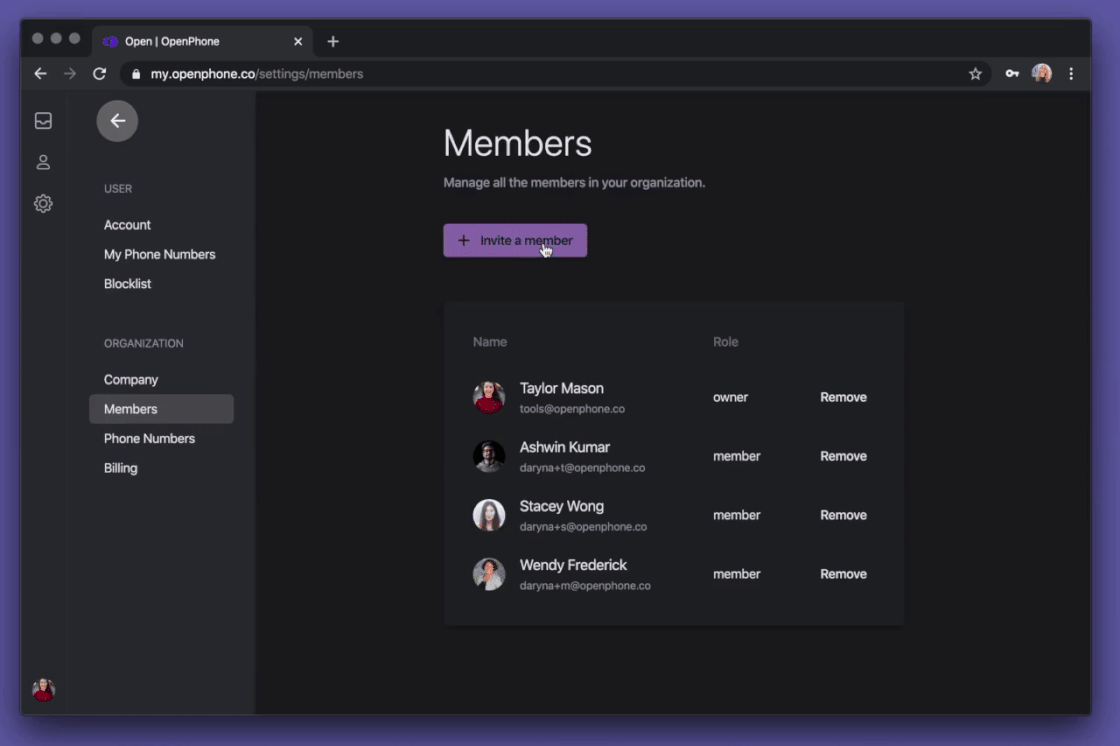Click the user avatar at bottom left
Image resolution: width=1120 pixels, height=746 pixels.
pyautogui.click(x=44, y=690)
